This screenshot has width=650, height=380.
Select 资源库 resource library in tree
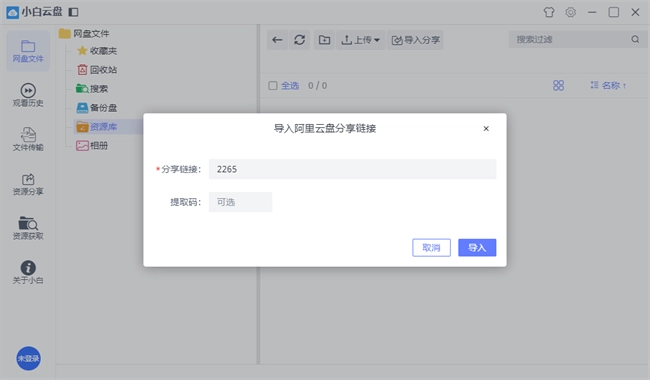103,126
